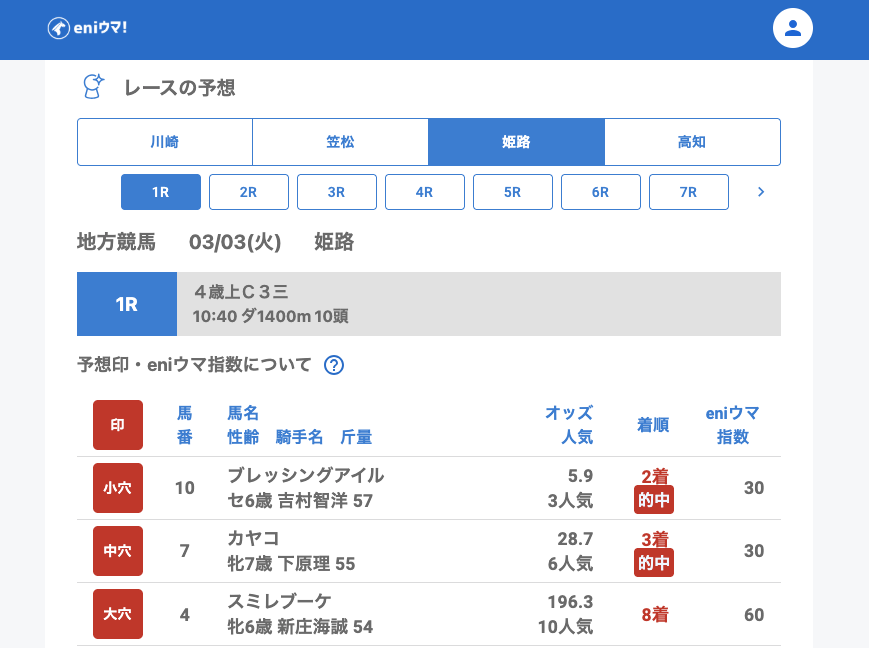Open the user account profile icon
The height and width of the screenshot is (648, 869).
(x=792, y=28)
